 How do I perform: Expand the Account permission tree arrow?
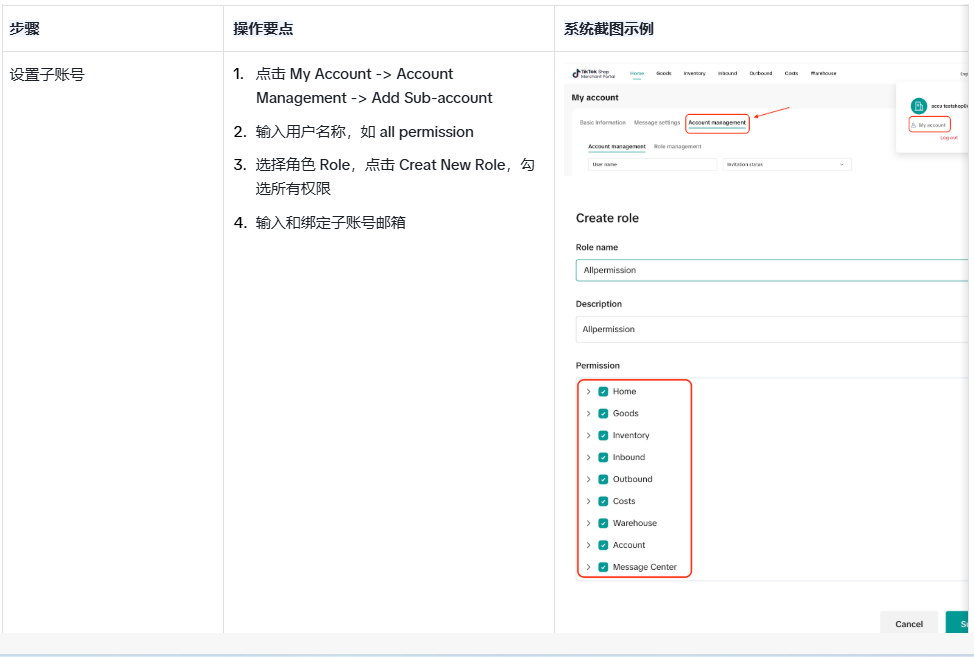coord(588,546)
